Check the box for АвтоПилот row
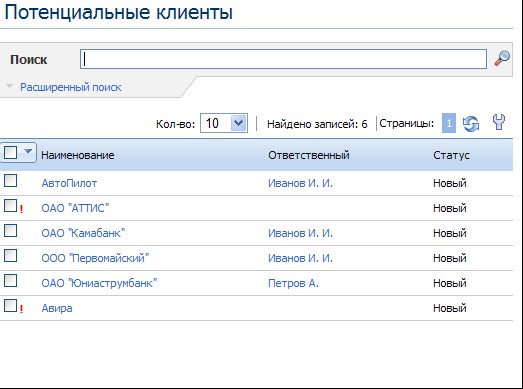523x389 pixels. [10, 180]
